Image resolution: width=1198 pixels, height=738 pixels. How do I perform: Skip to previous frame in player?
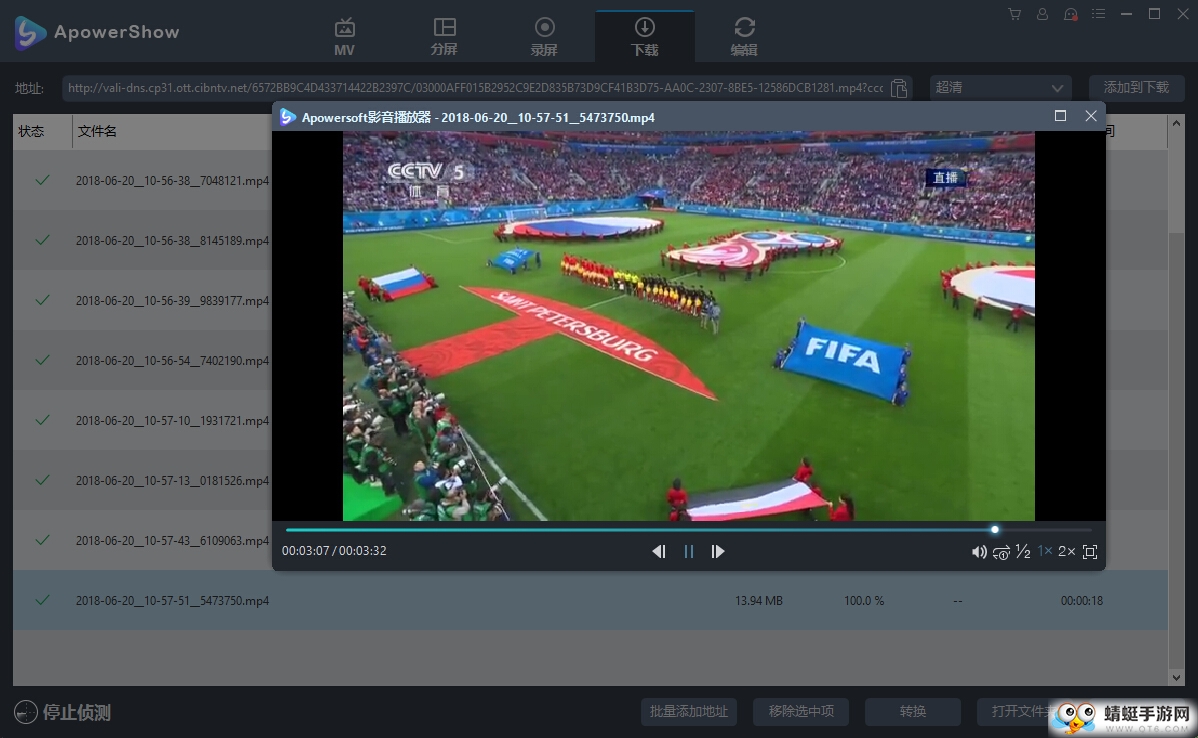pyautogui.click(x=659, y=552)
